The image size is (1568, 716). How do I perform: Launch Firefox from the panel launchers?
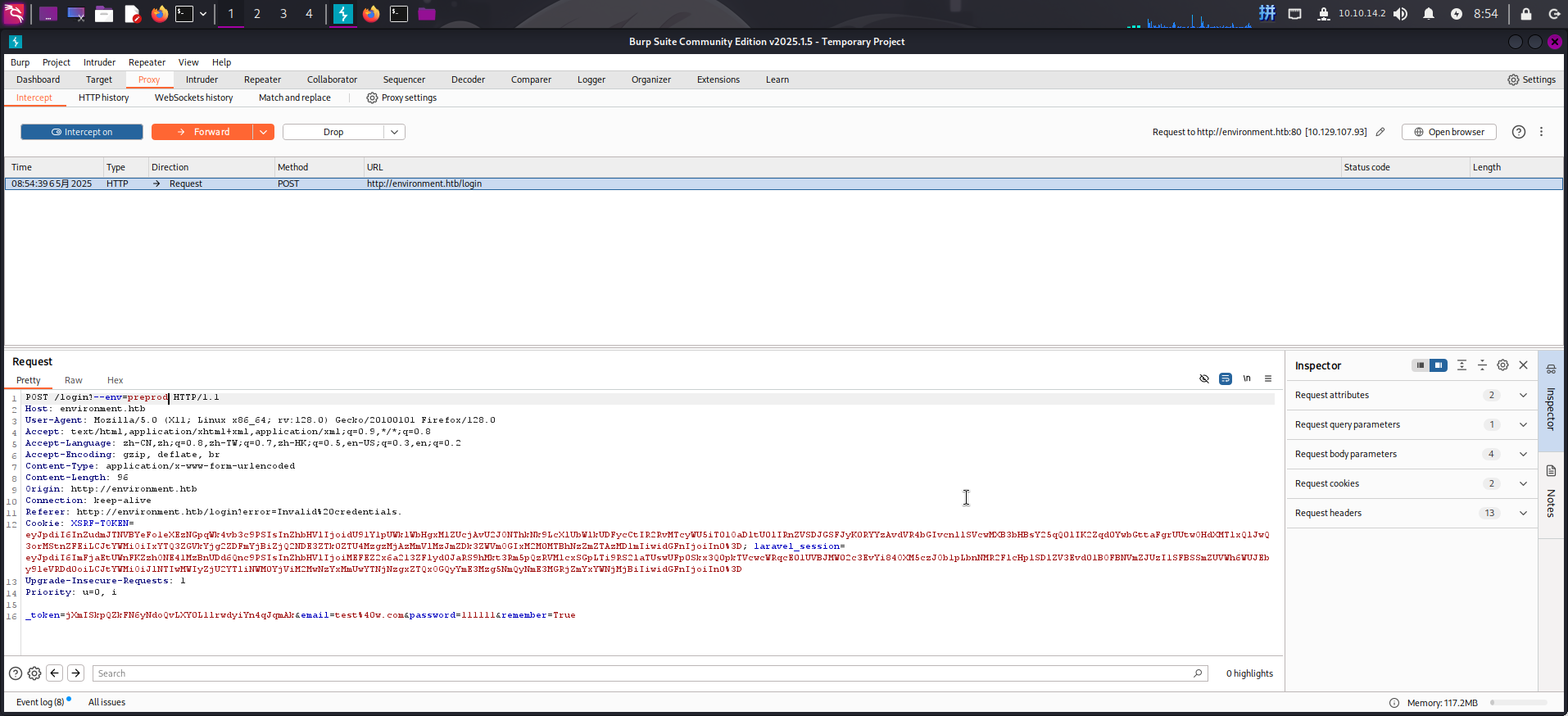click(x=160, y=14)
